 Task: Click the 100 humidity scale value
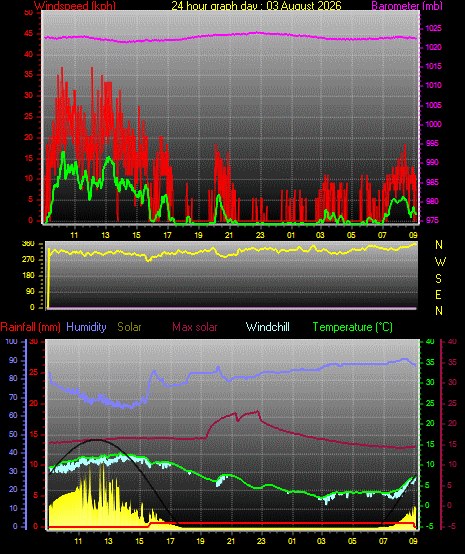tap(11, 341)
